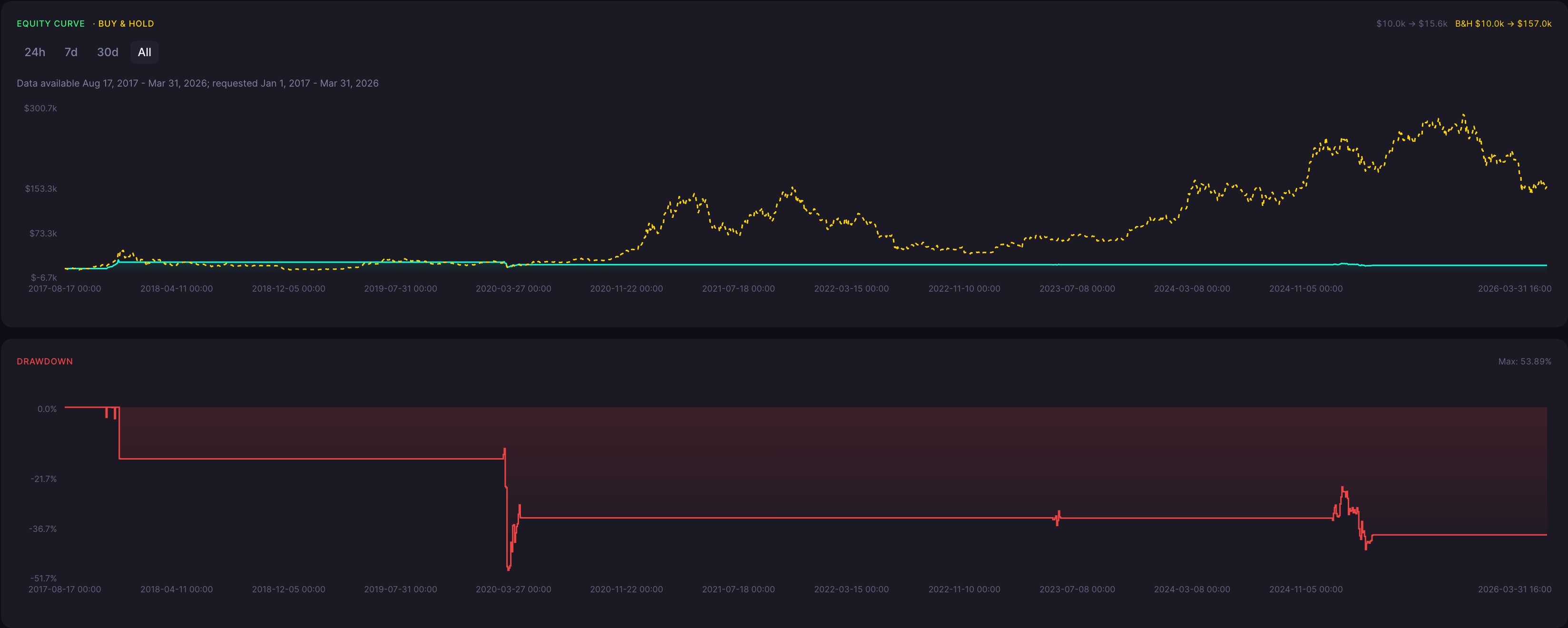
Task: Select the 24h time range tab
Action: (x=35, y=52)
